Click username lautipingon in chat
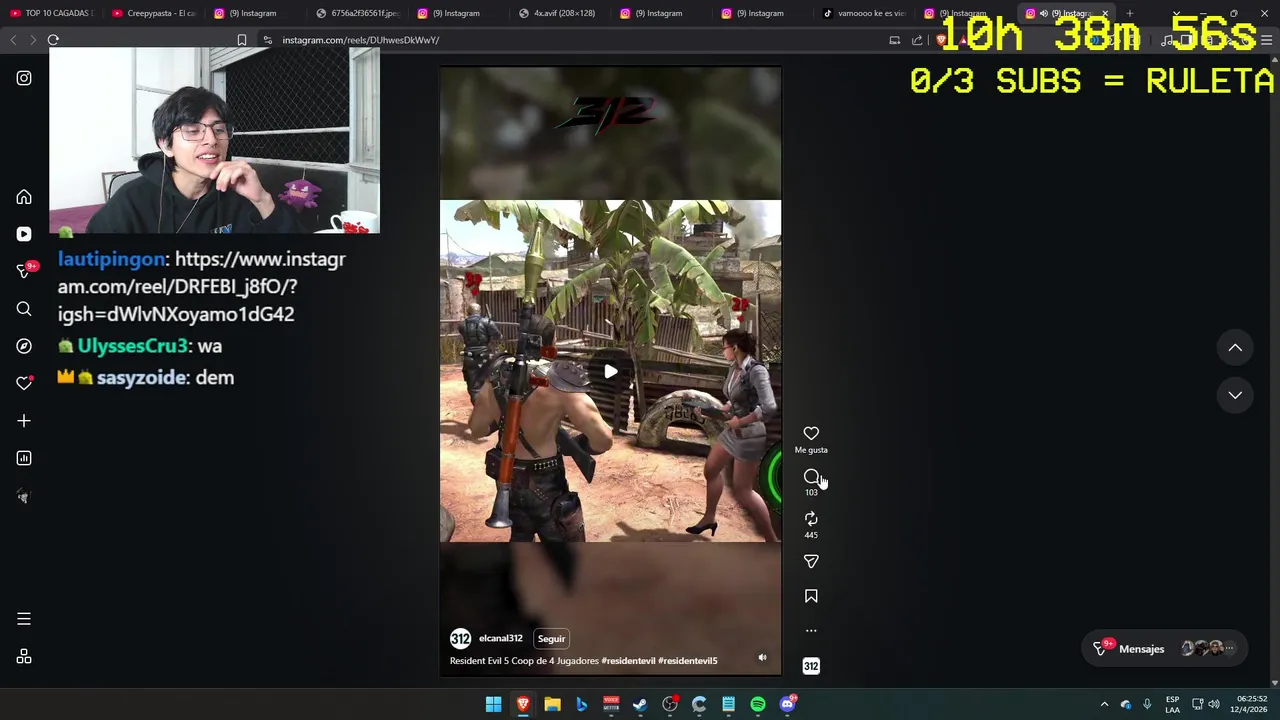Image resolution: width=1280 pixels, height=720 pixels. click(111, 259)
